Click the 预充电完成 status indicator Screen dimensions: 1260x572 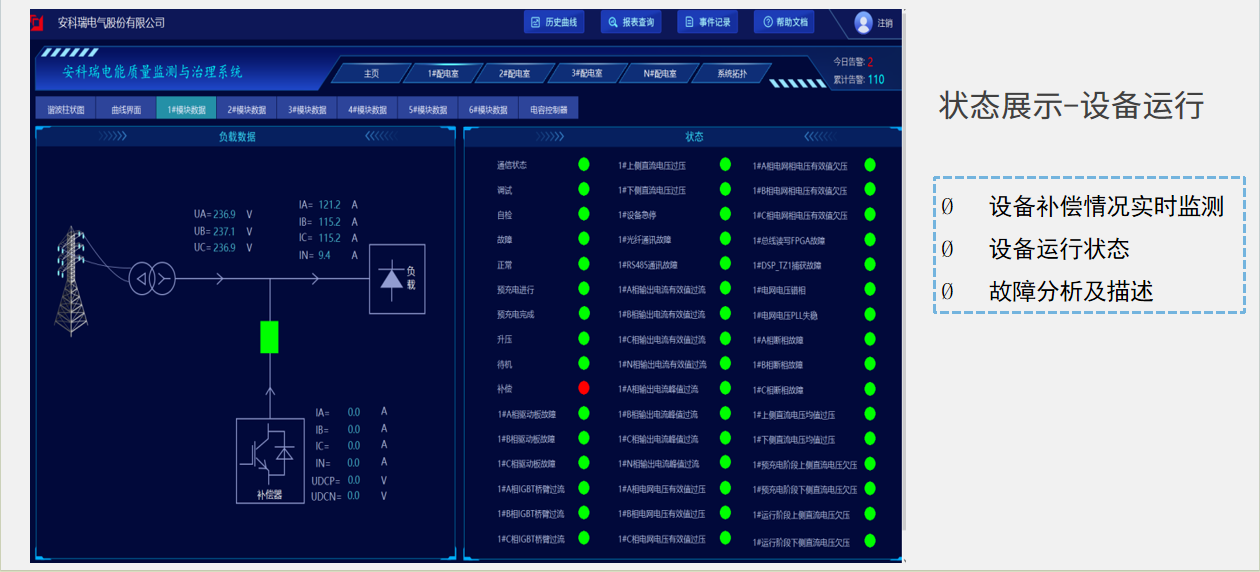584,314
